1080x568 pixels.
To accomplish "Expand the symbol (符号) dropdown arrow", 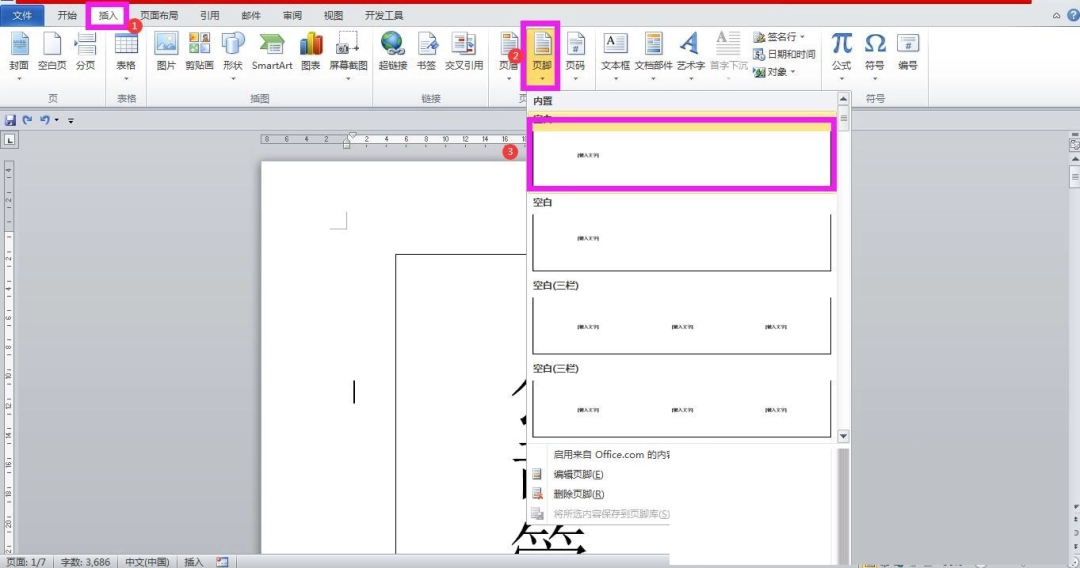I will click(875, 78).
